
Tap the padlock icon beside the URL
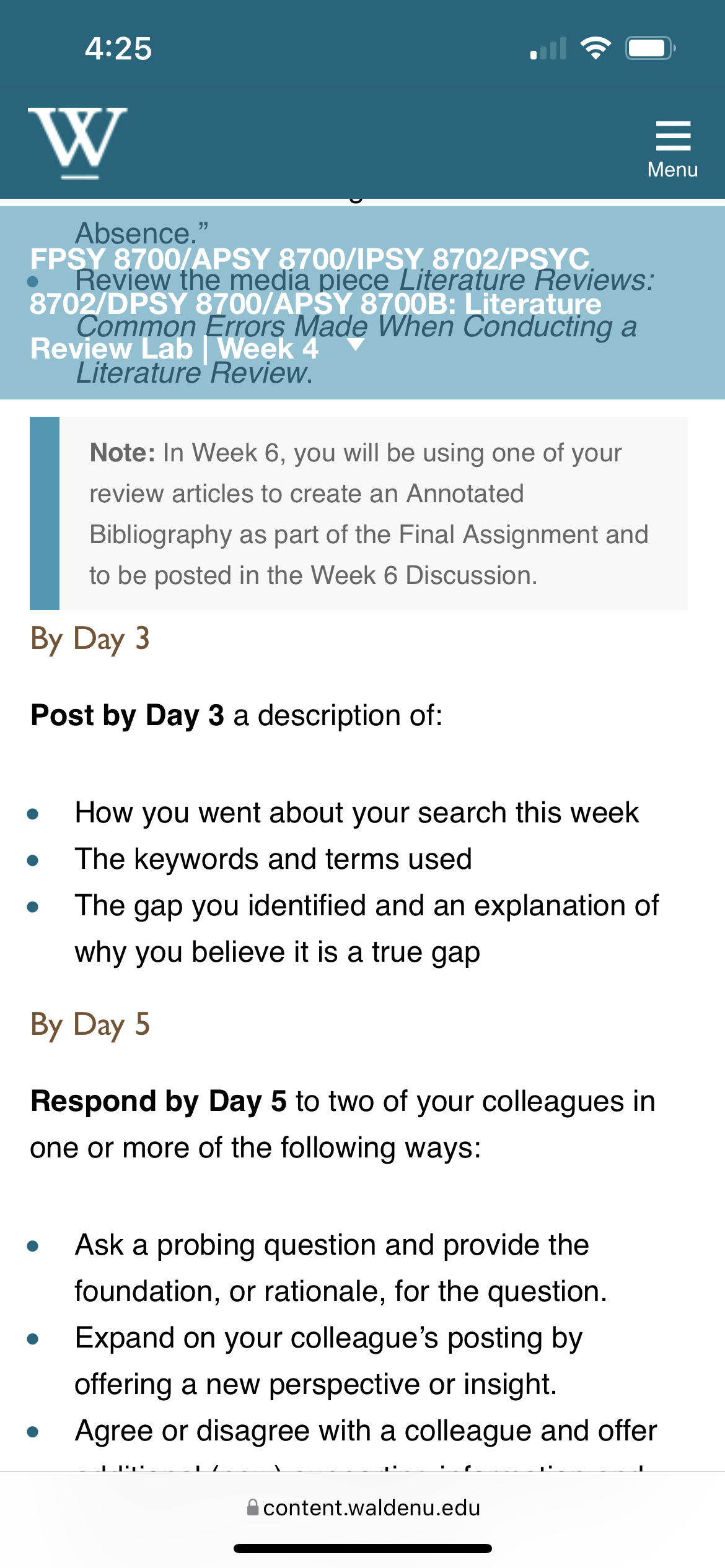tap(252, 1507)
